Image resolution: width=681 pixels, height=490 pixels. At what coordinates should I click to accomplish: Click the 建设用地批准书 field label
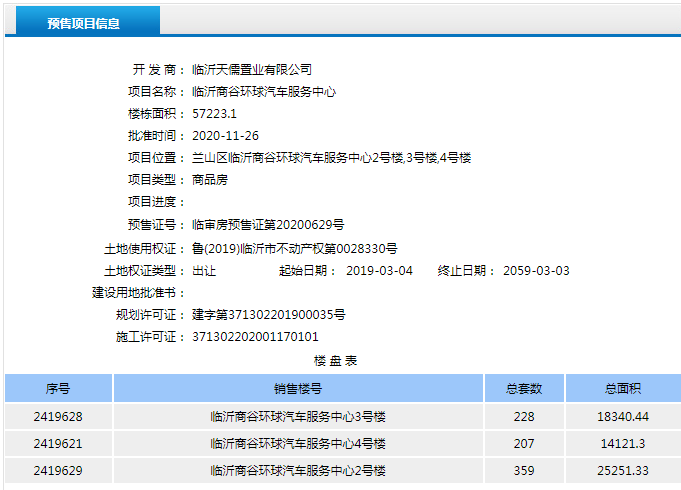(138, 293)
